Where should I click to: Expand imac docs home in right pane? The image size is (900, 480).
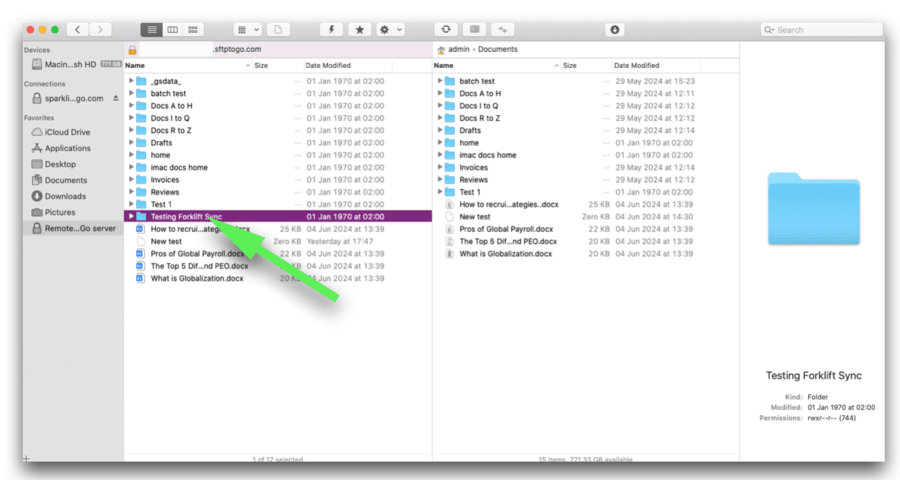tap(440, 155)
